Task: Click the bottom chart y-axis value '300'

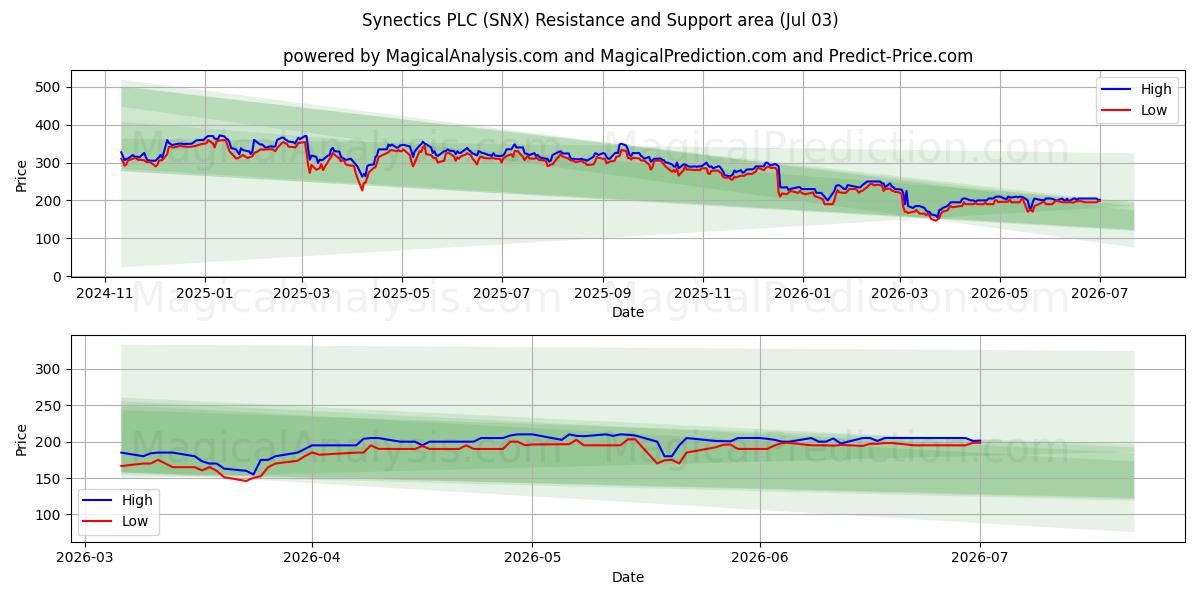Action: [50, 369]
